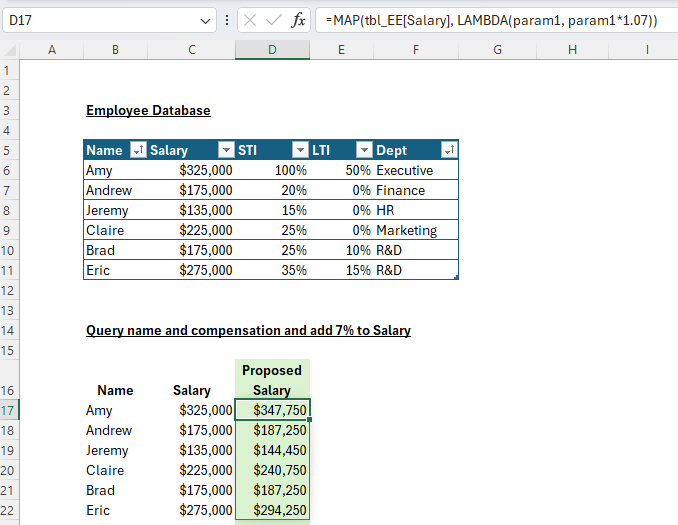Open the LTI column filter dropdown
Screen dimensions: 678x525
pyautogui.click(x=364, y=150)
